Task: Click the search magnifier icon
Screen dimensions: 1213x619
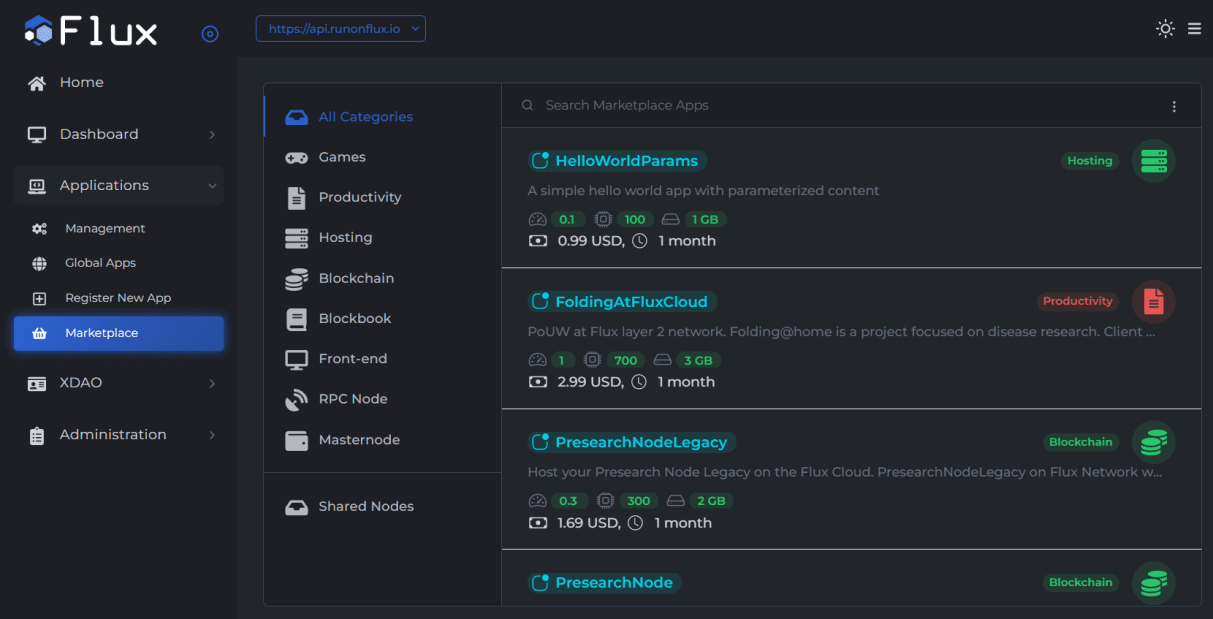Action: click(x=527, y=106)
